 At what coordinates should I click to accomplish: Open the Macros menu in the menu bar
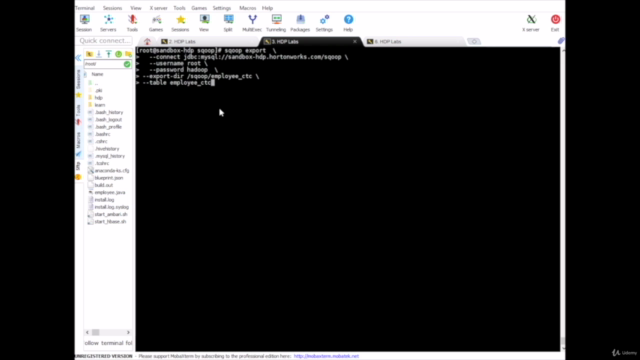(x=247, y=8)
